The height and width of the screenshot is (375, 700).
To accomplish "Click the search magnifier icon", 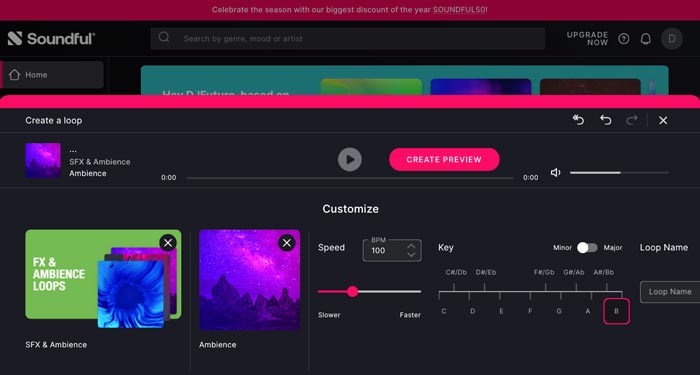I will click(x=164, y=37).
